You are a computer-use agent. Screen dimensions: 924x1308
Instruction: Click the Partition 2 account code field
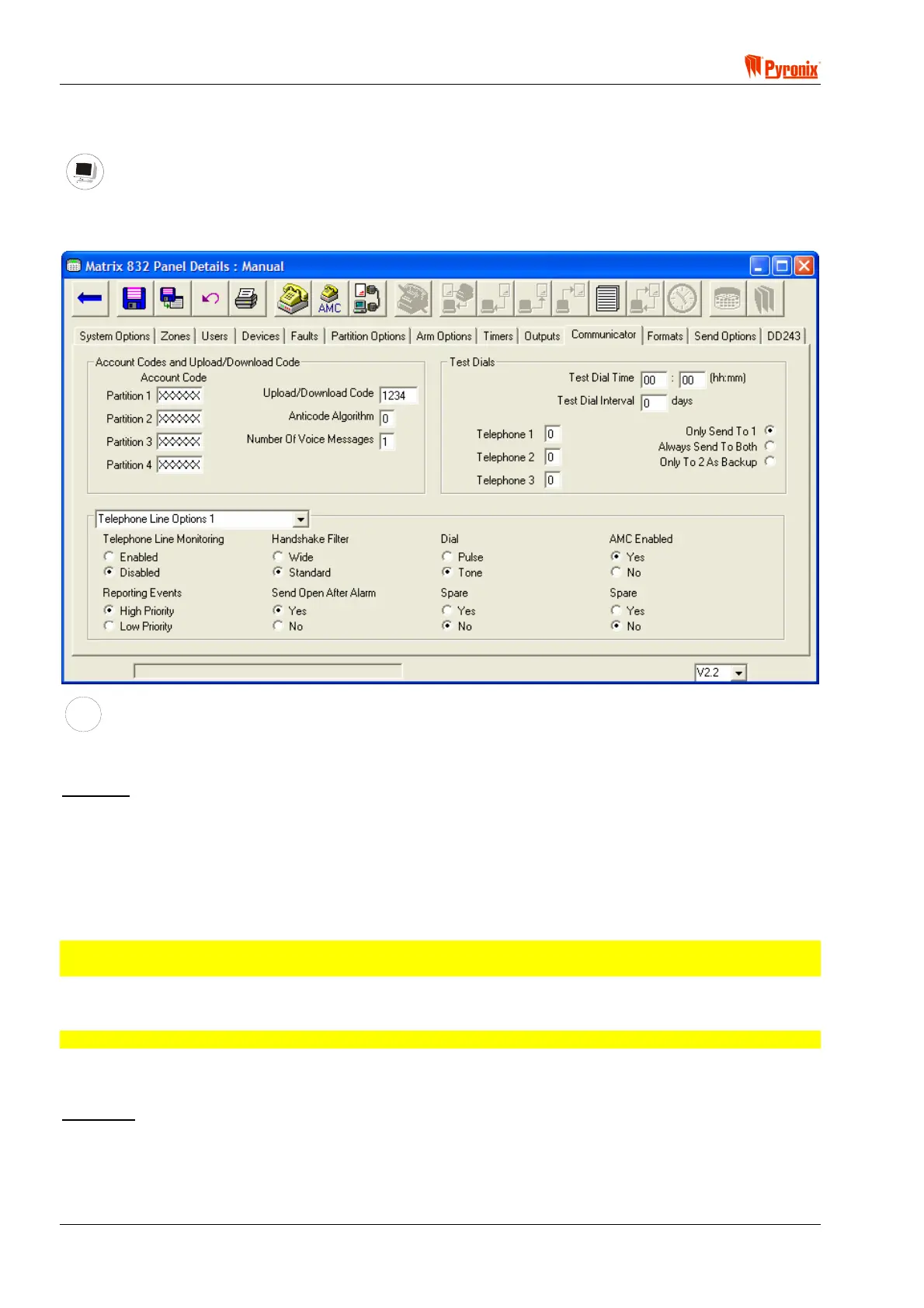point(179,419)
